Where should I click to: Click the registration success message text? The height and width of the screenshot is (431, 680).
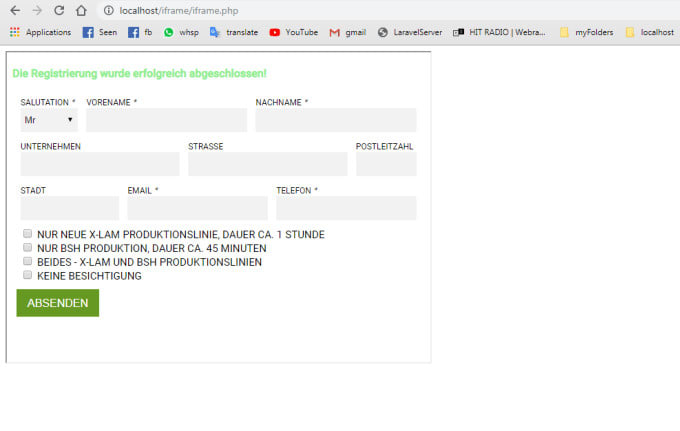(139, 73)
